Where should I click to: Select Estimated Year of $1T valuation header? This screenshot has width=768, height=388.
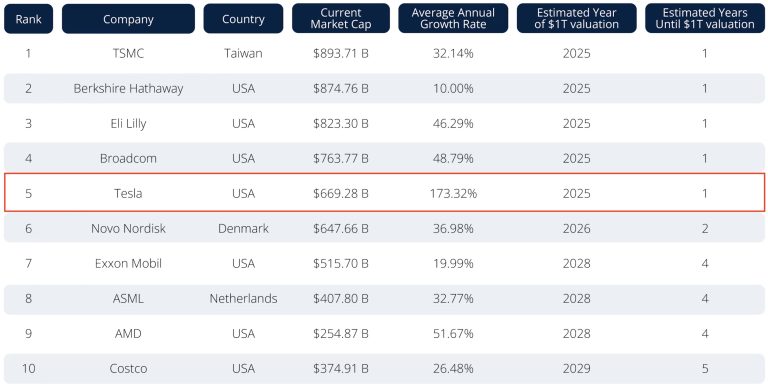[576, 19]
